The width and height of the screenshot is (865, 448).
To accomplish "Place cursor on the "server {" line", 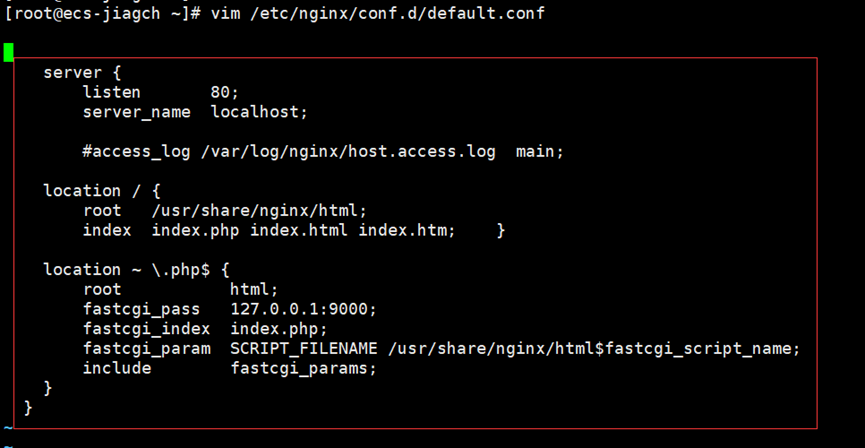I will pyautogui.click(x=82, y=73).
